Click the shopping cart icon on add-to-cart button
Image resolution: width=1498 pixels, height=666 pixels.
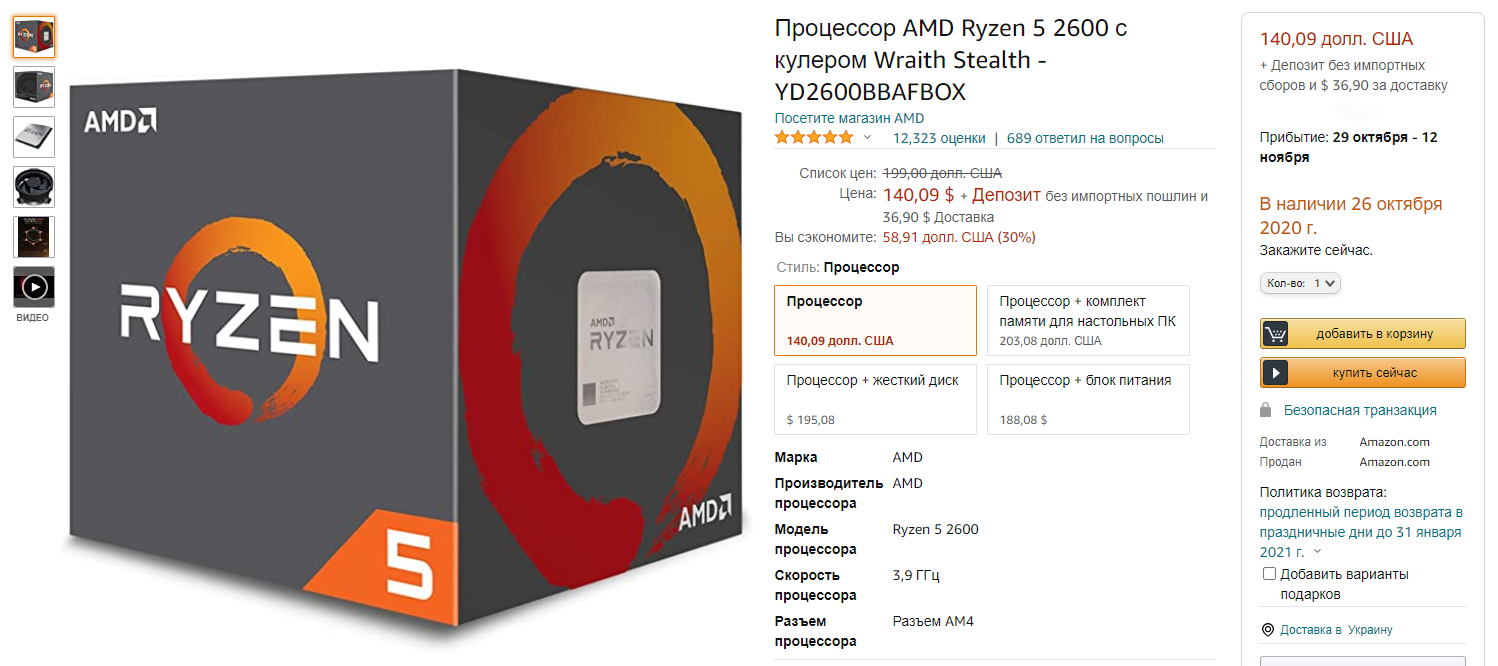1275,334
